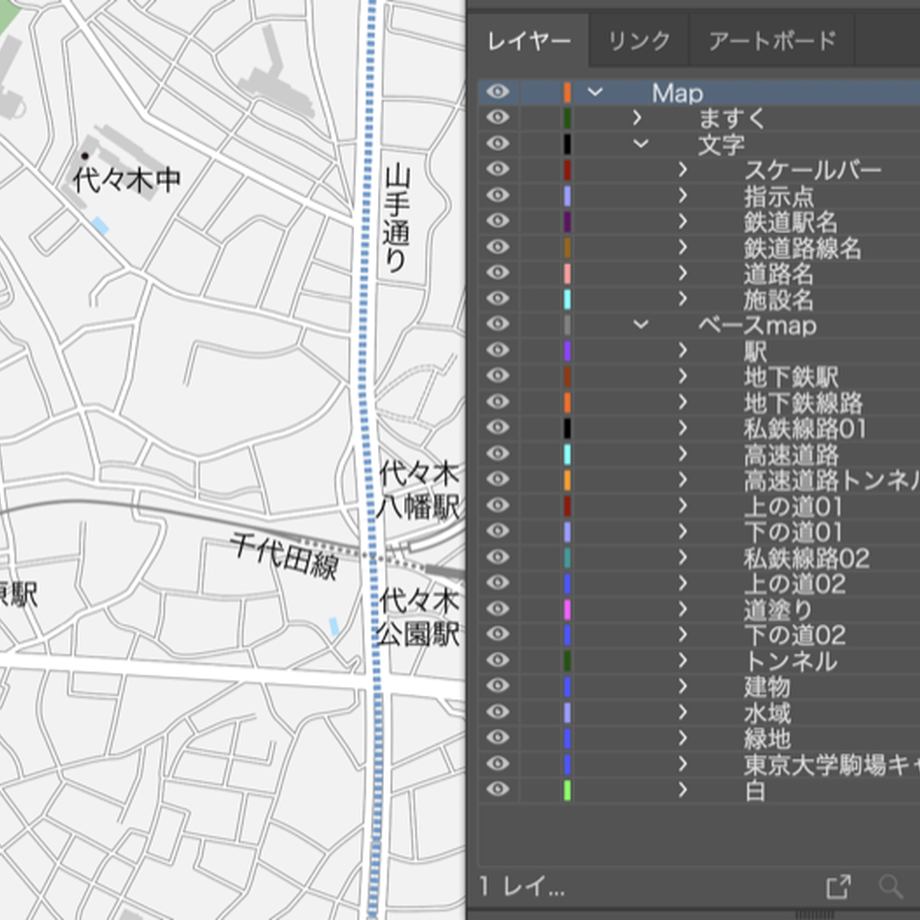The width and height of the screenshot is (920, 920).
Task: Toggle eye icon for ベースmap layer
Action: coord(498,324)
